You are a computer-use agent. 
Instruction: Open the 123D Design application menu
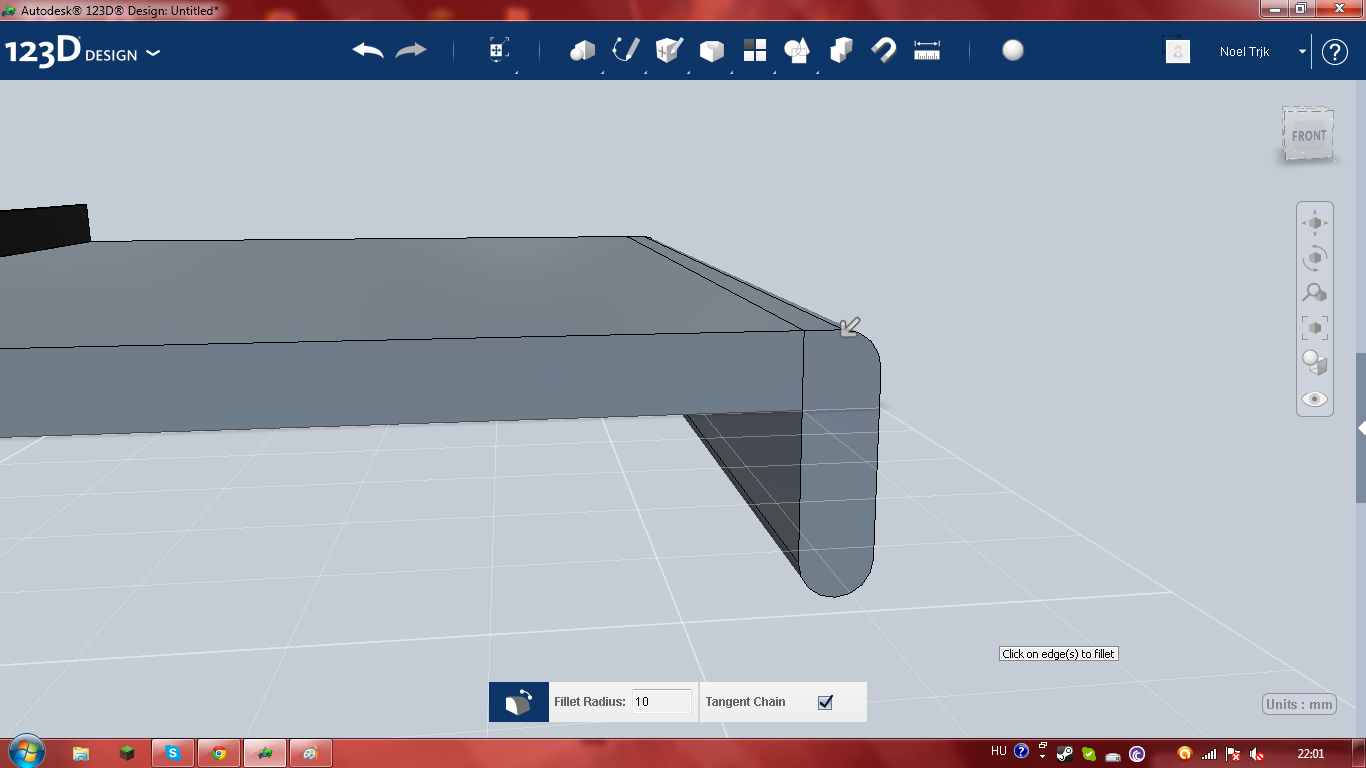click(x=82, y=52)
